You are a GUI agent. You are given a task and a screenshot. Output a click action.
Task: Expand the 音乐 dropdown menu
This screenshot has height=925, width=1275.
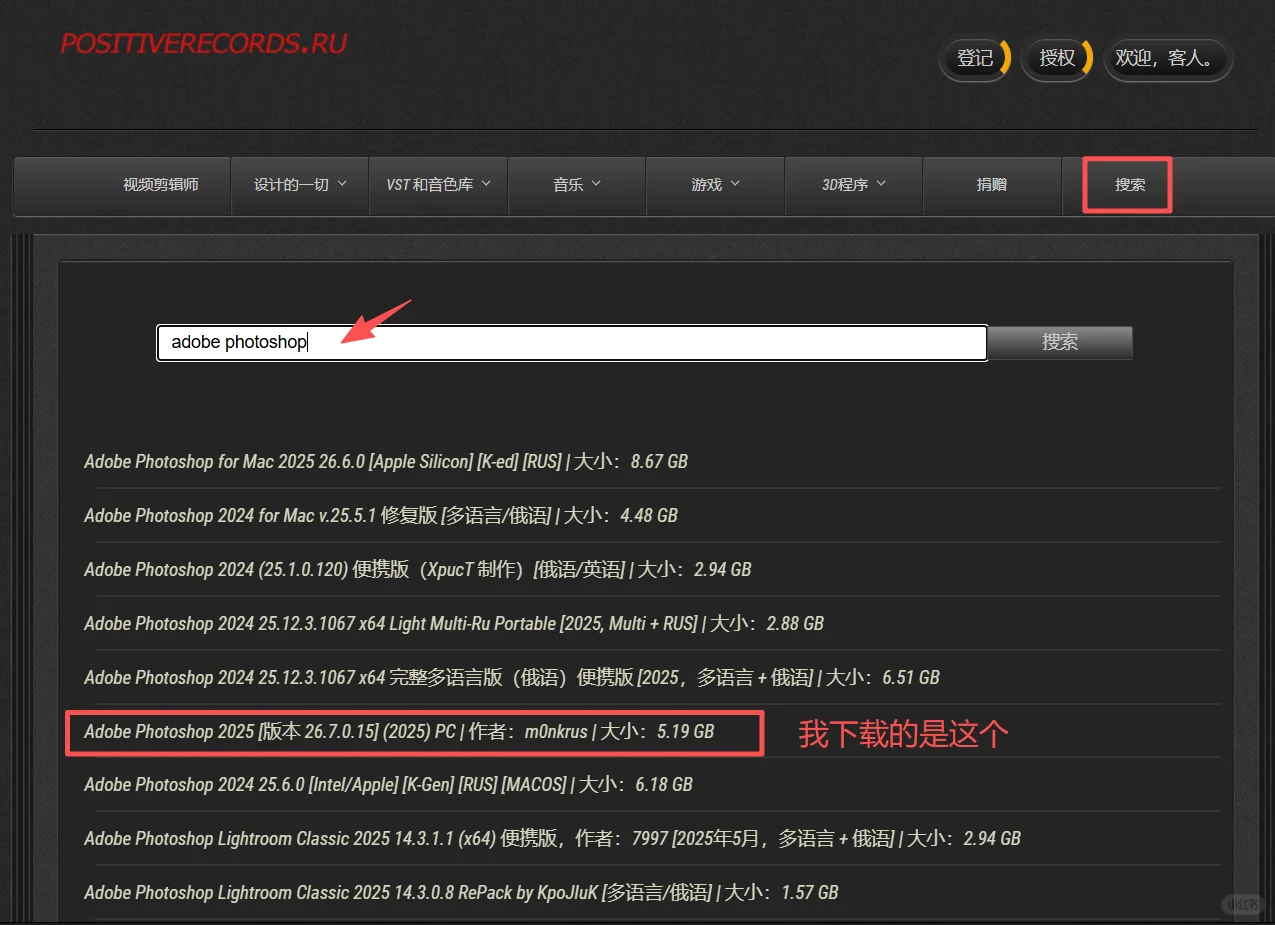577,185
